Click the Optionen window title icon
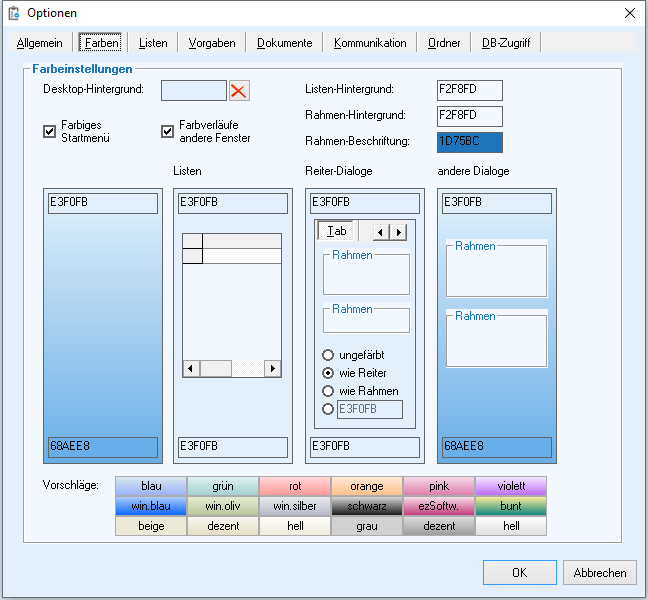The image size is (648, 600). pos(14,13)
